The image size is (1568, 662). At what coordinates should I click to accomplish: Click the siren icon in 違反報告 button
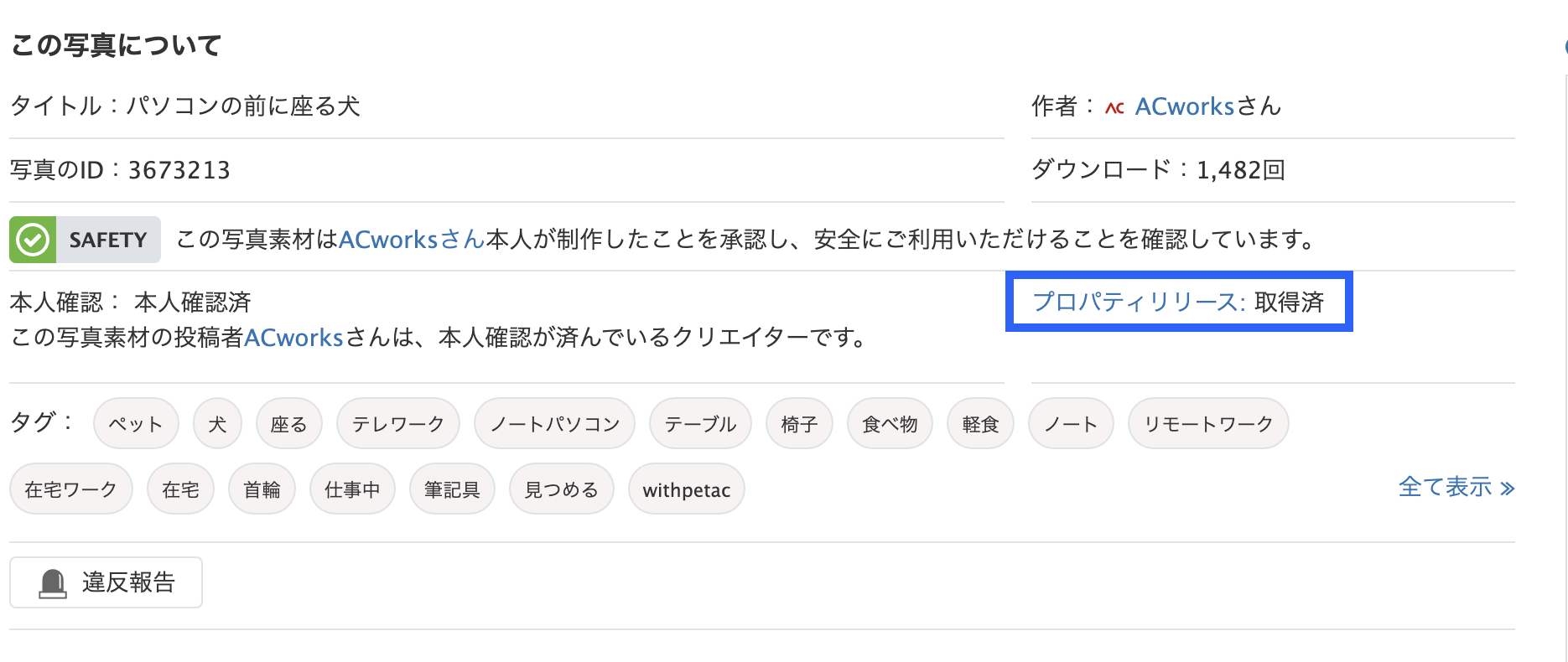click(53, 583)
